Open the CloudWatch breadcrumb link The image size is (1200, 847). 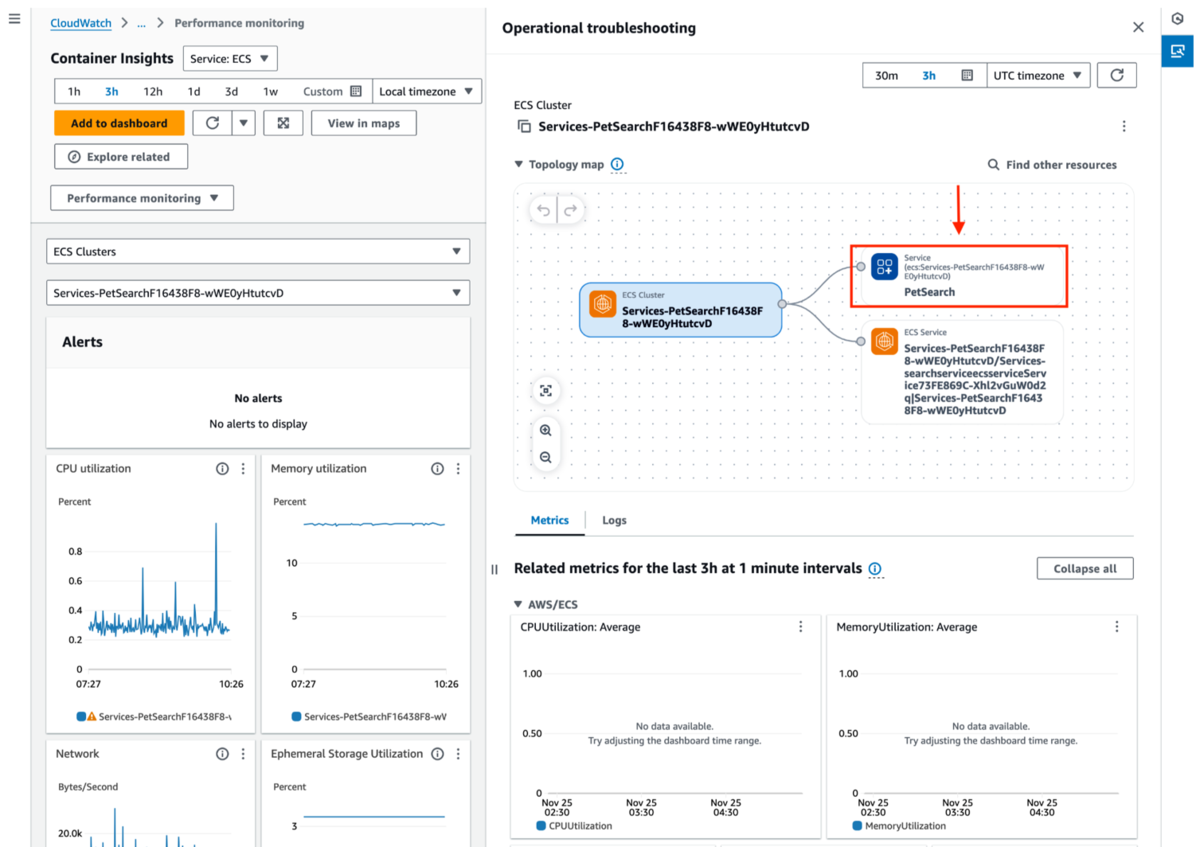(x=82, y=22)
